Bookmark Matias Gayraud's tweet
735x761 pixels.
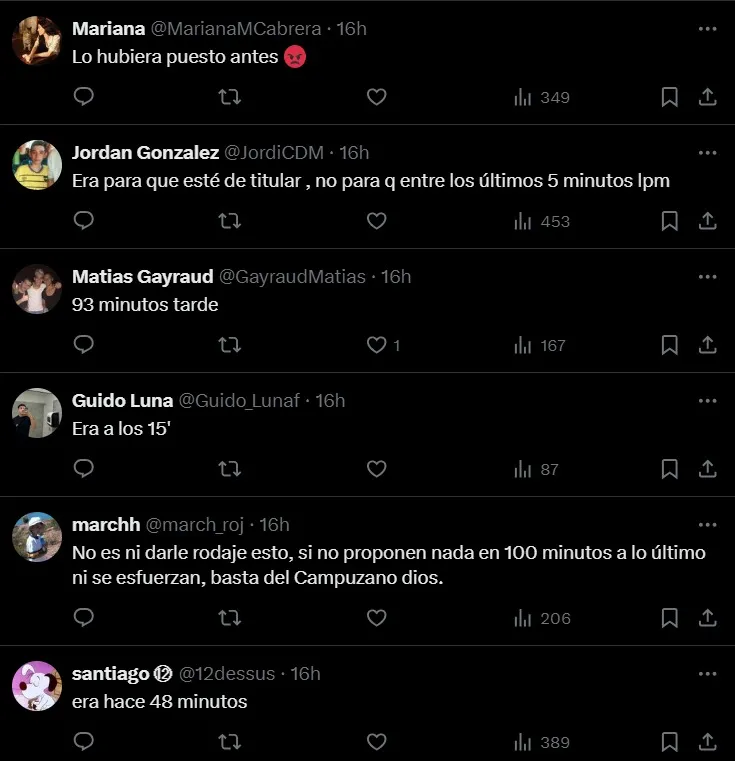(x=670, y=345)
